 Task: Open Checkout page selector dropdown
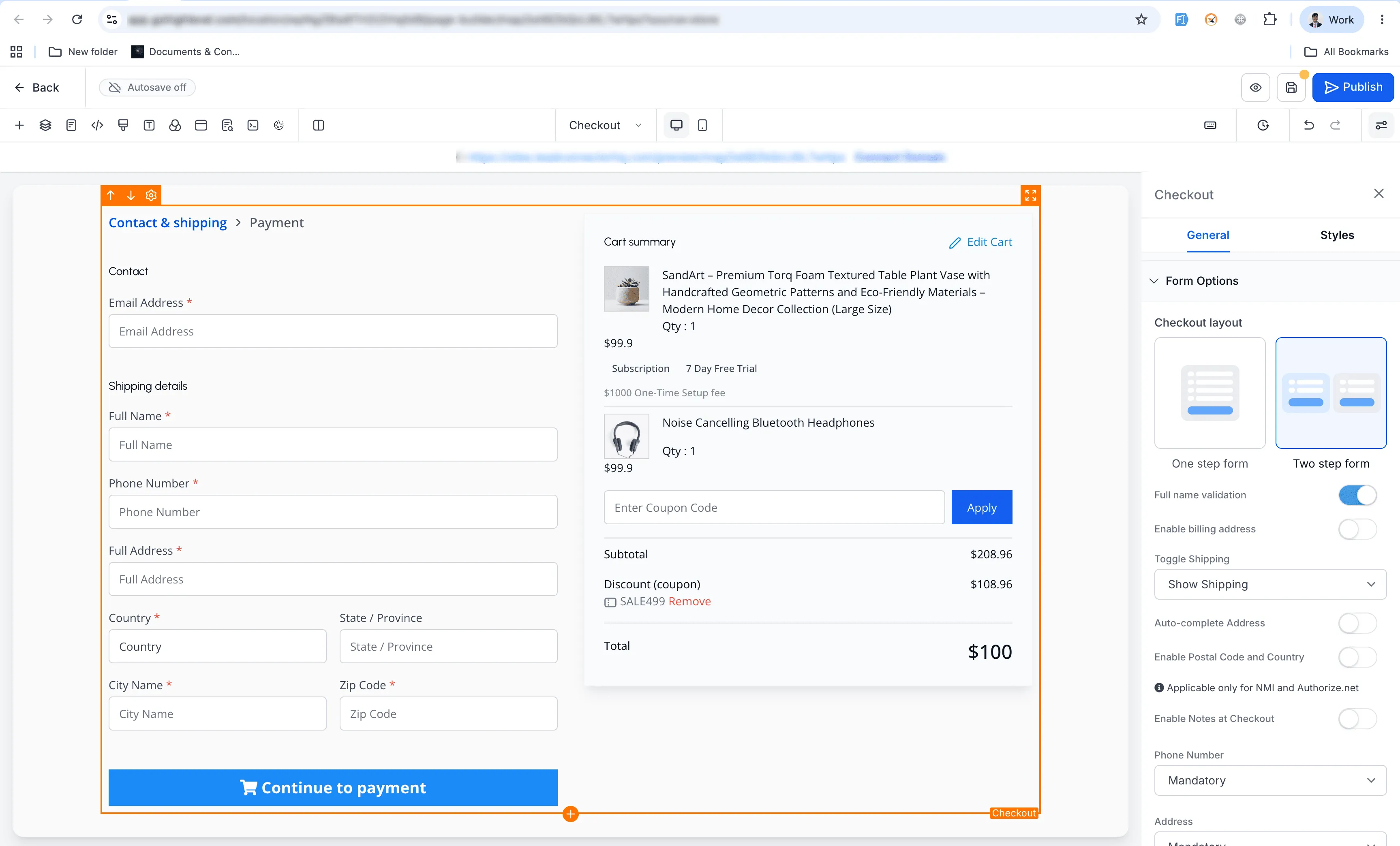[606, 125]
